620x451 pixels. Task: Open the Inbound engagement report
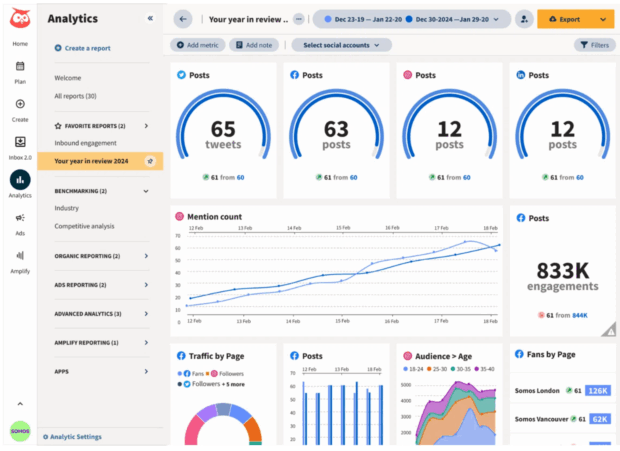point(85,143)
